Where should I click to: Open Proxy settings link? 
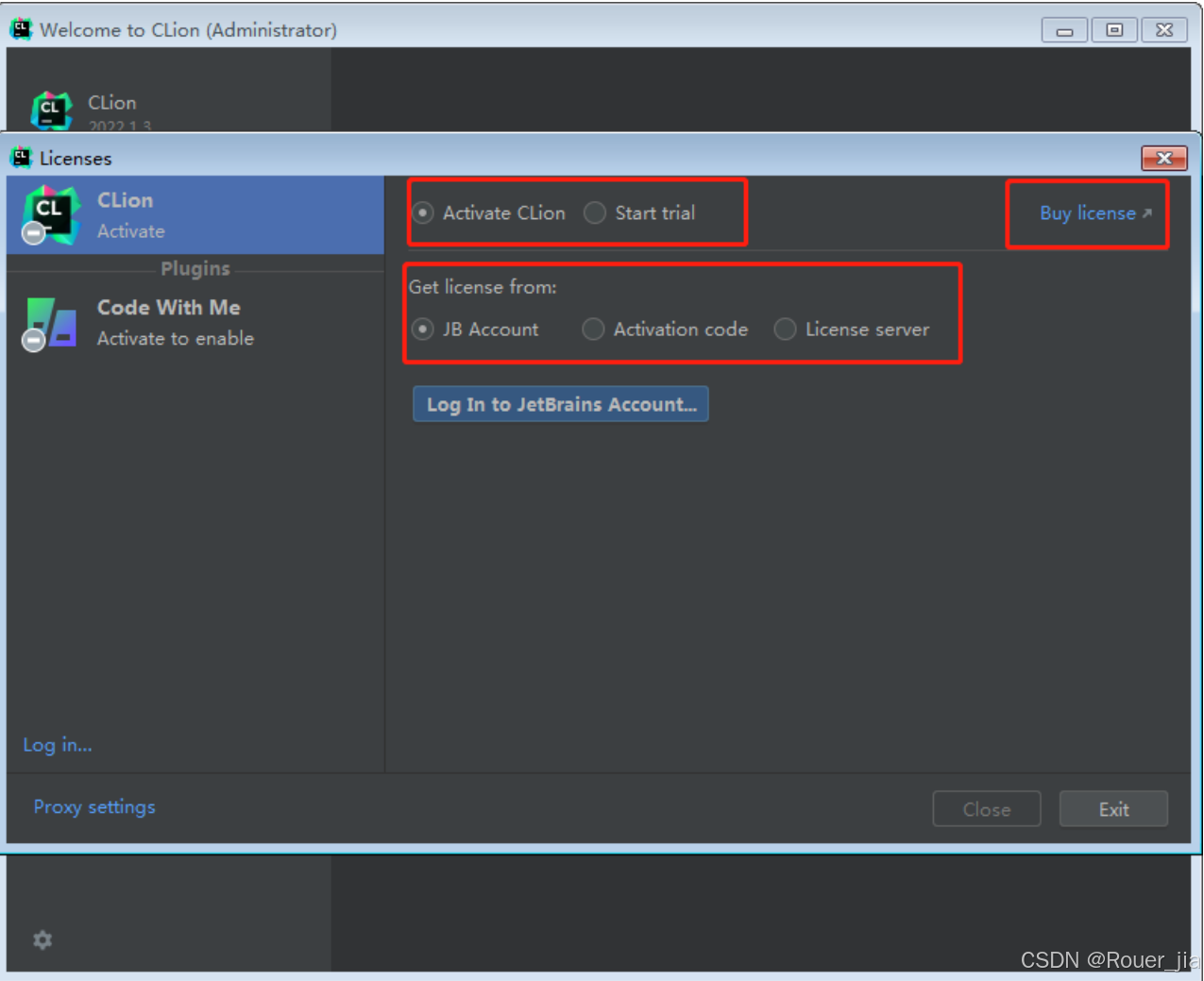point(94,807)
